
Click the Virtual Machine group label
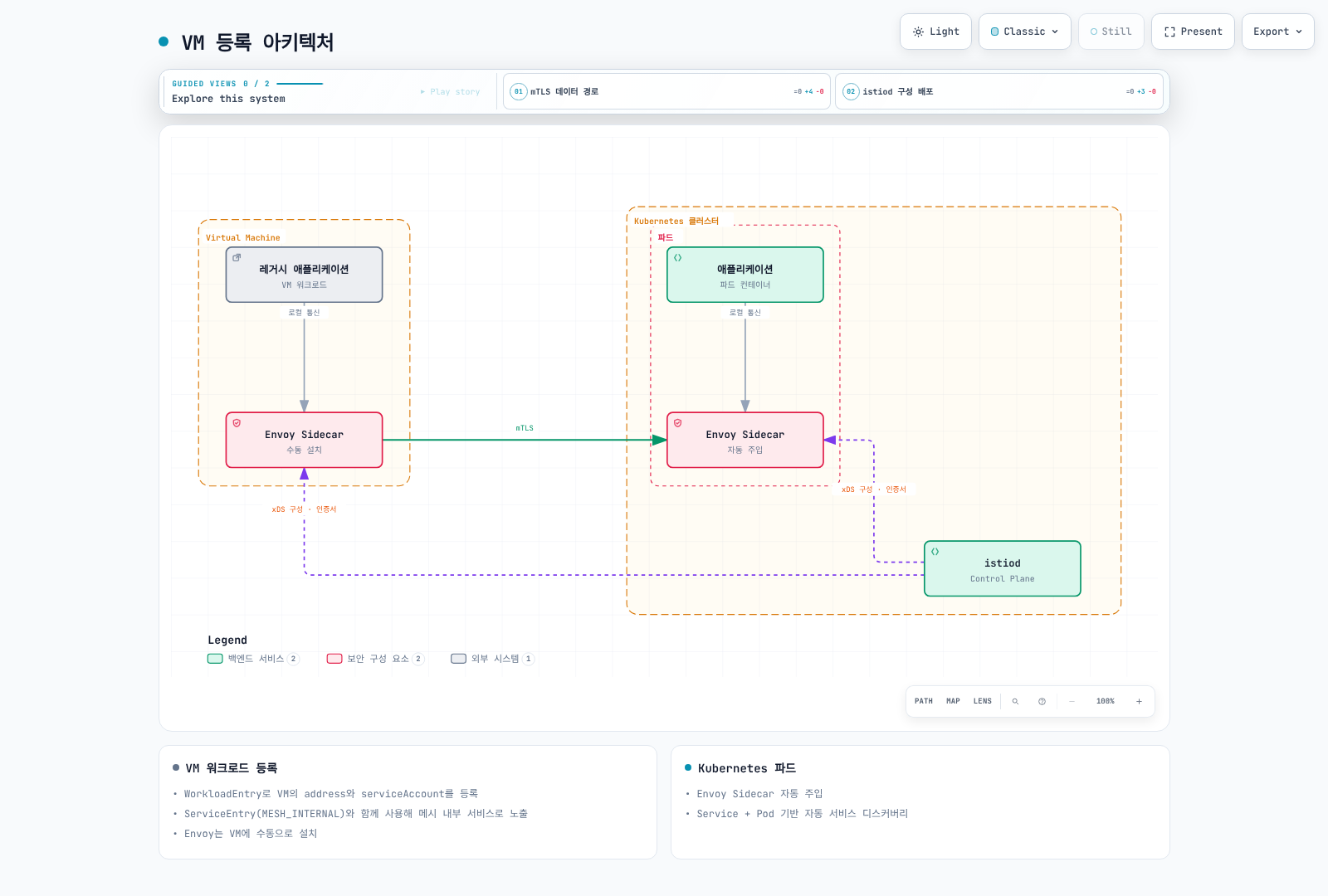[243, 238]
